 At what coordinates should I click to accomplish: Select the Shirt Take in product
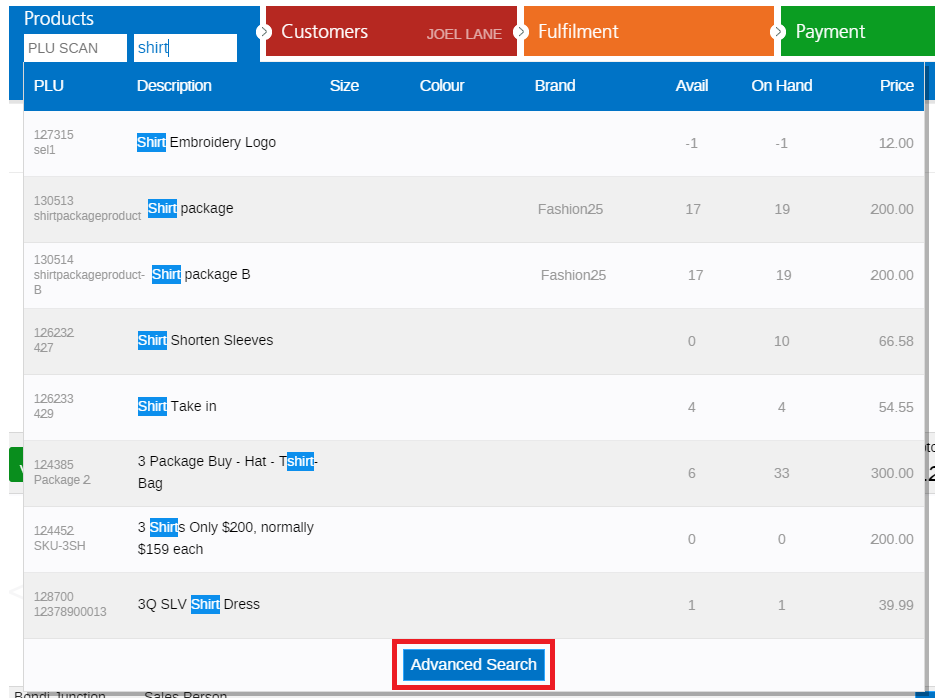[473, 408]
